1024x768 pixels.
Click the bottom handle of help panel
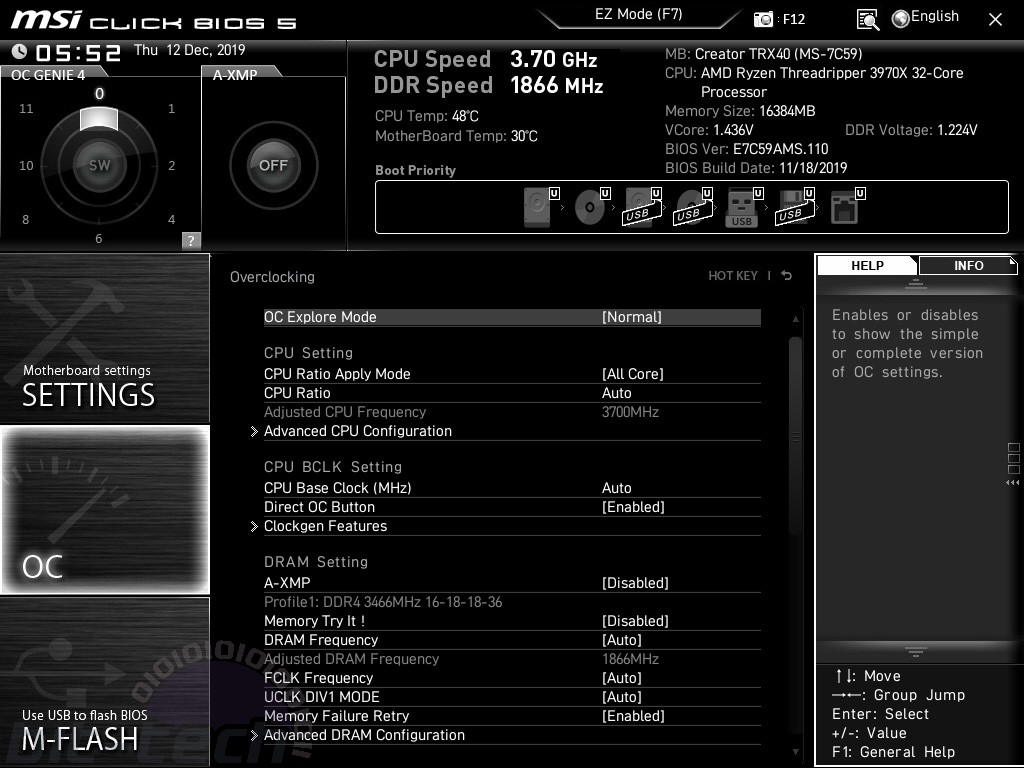pos(916,651)
